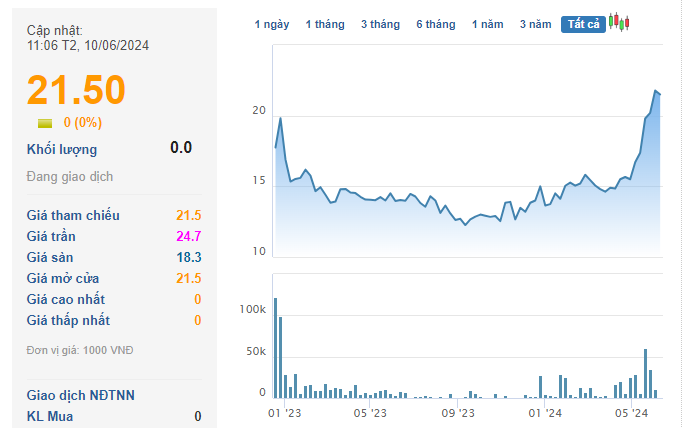Screen dimensions: 683x428
Task: Click the tall volume bar near 05 '24
Action: (645, 373)
